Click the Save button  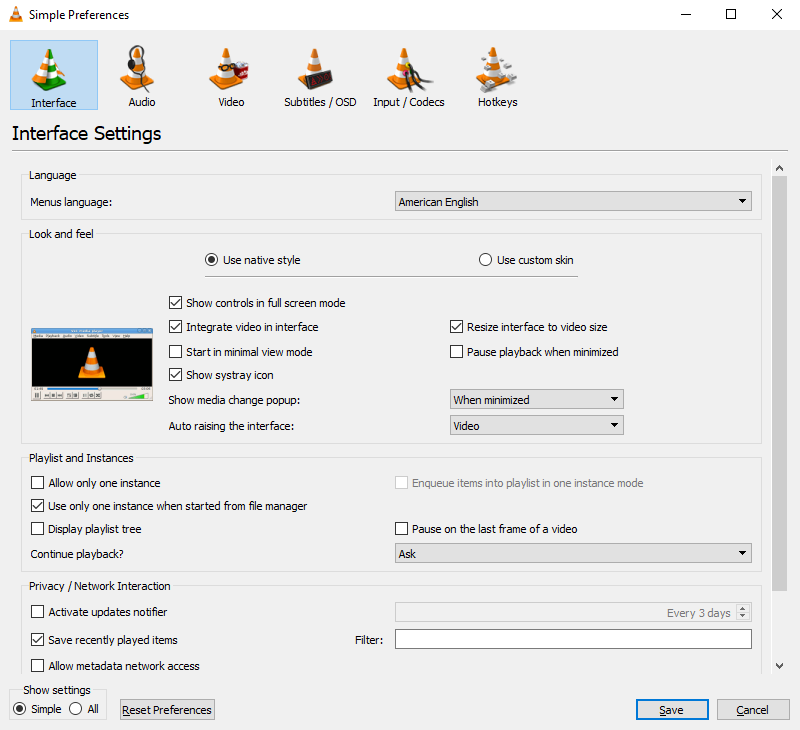(672, 710)
